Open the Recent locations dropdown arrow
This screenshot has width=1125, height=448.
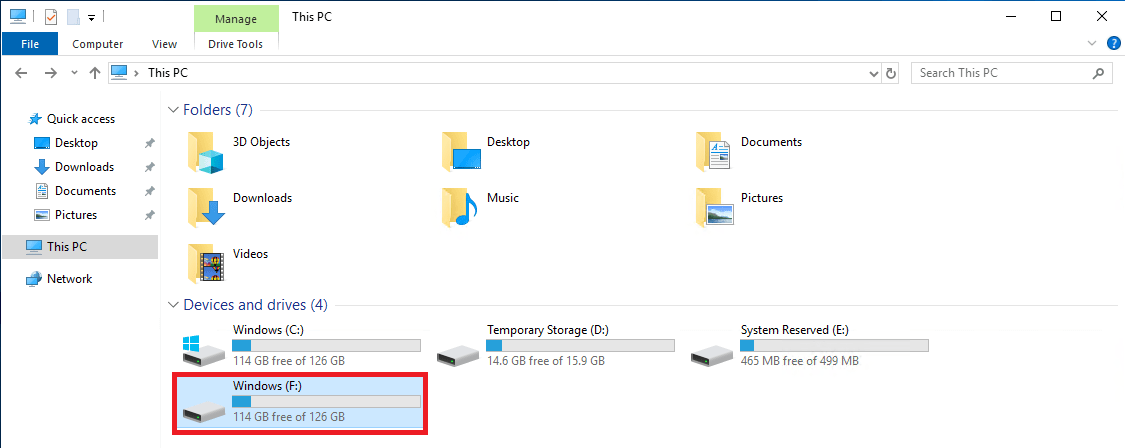[75, 73]
